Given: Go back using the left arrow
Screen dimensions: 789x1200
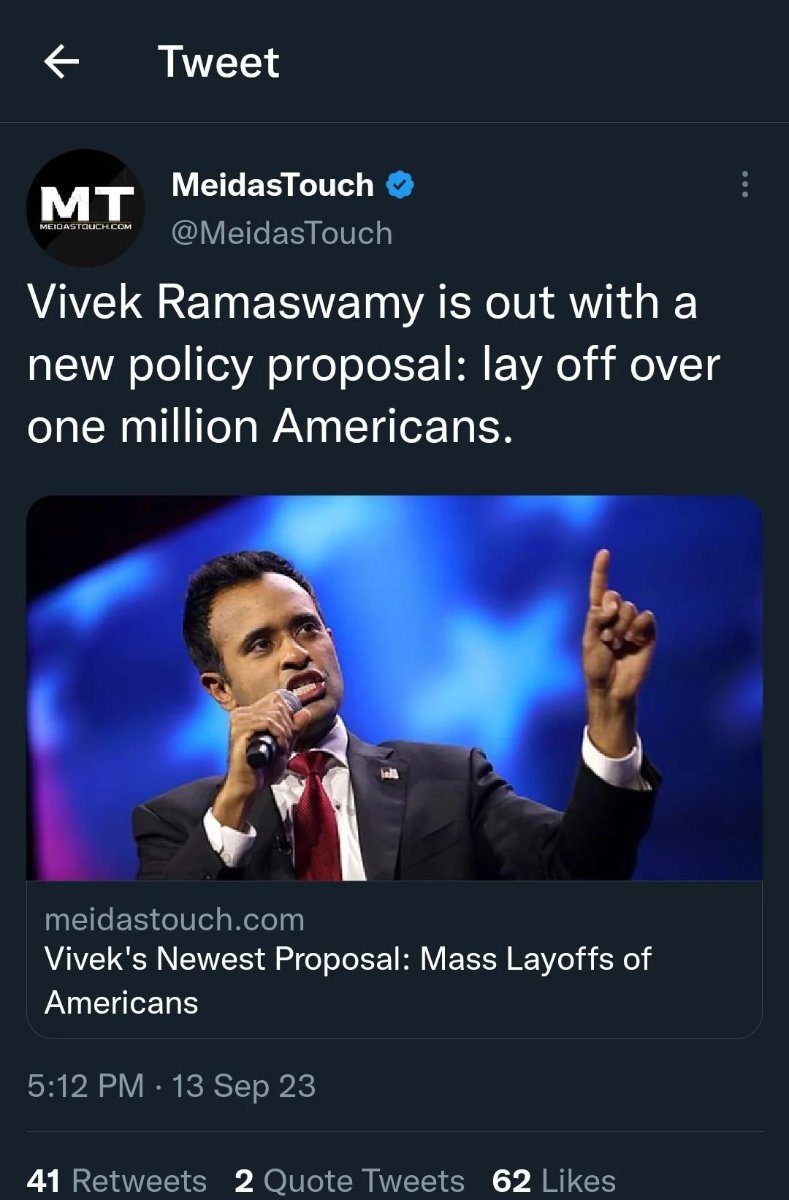Looking at the screenshot, I should [x=62, y=63].
